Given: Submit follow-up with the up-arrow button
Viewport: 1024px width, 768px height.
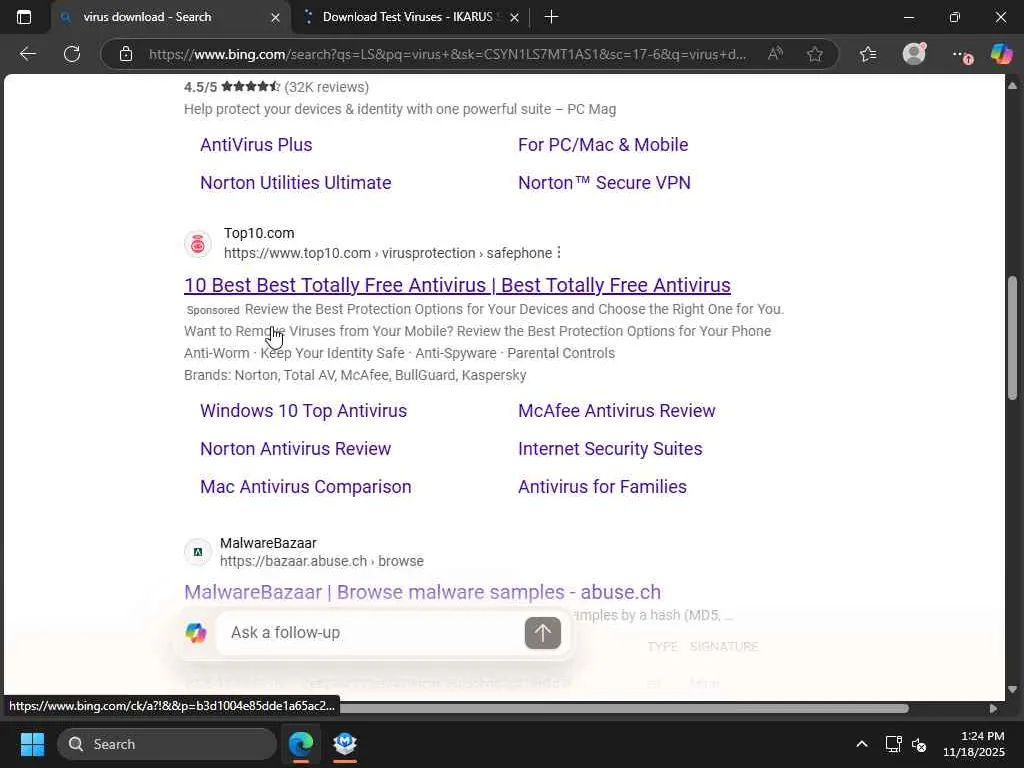Looking at the screenshot, I should 543,633.
